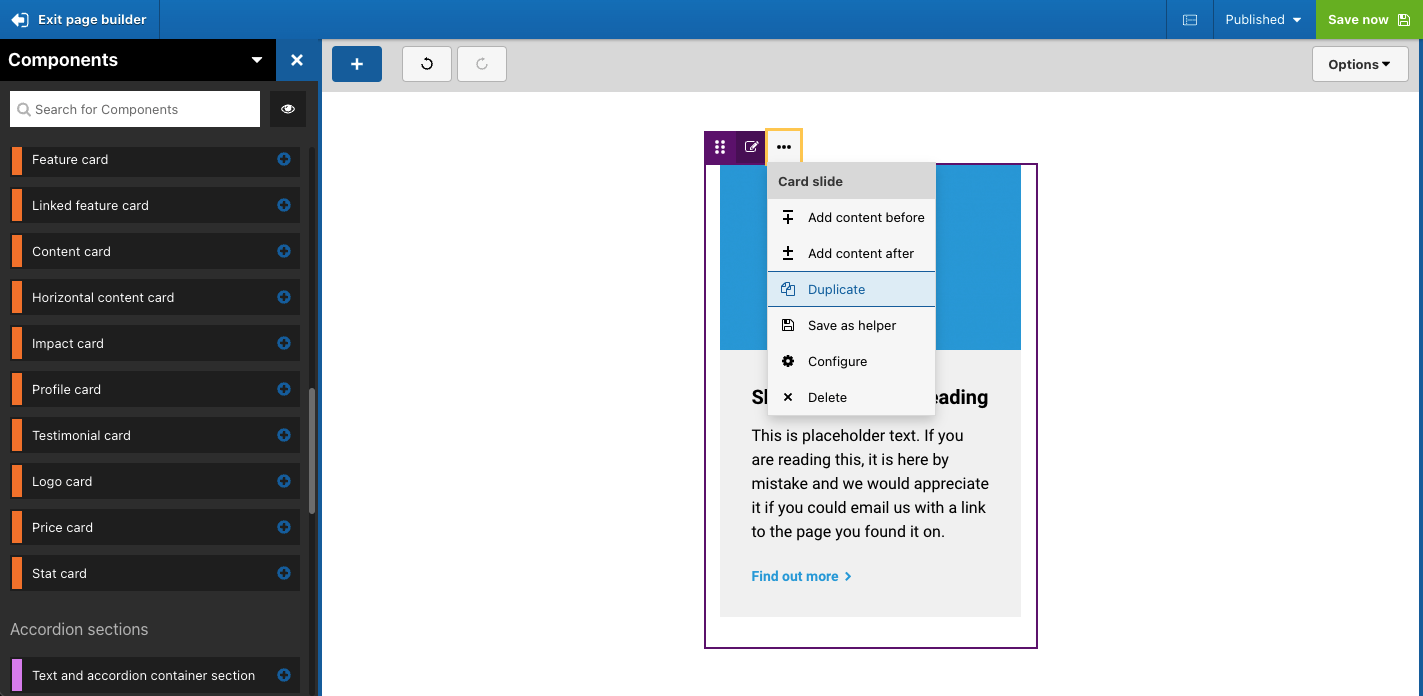
Task: Add the Feature card using its plus icon
Action: point(284,159)
